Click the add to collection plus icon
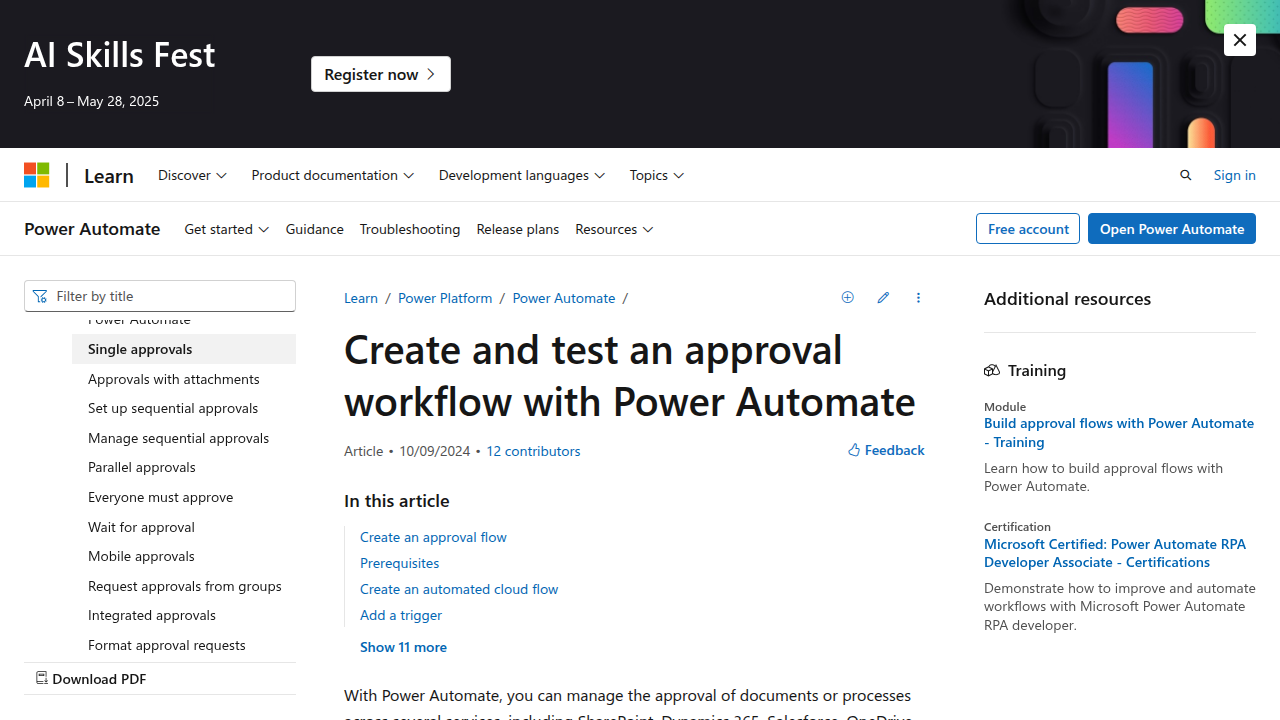1280x720 pixels. 848,297
